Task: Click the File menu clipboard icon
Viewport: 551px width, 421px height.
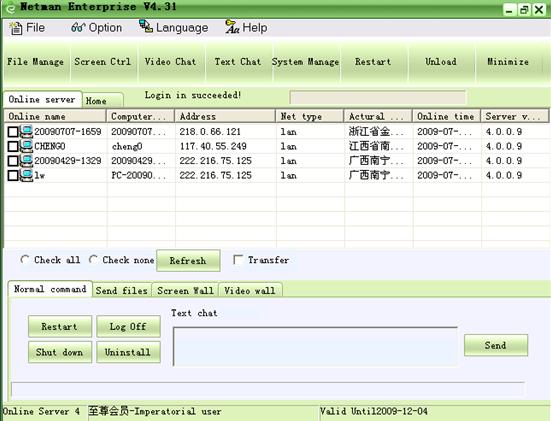Action: pos(15,28)
